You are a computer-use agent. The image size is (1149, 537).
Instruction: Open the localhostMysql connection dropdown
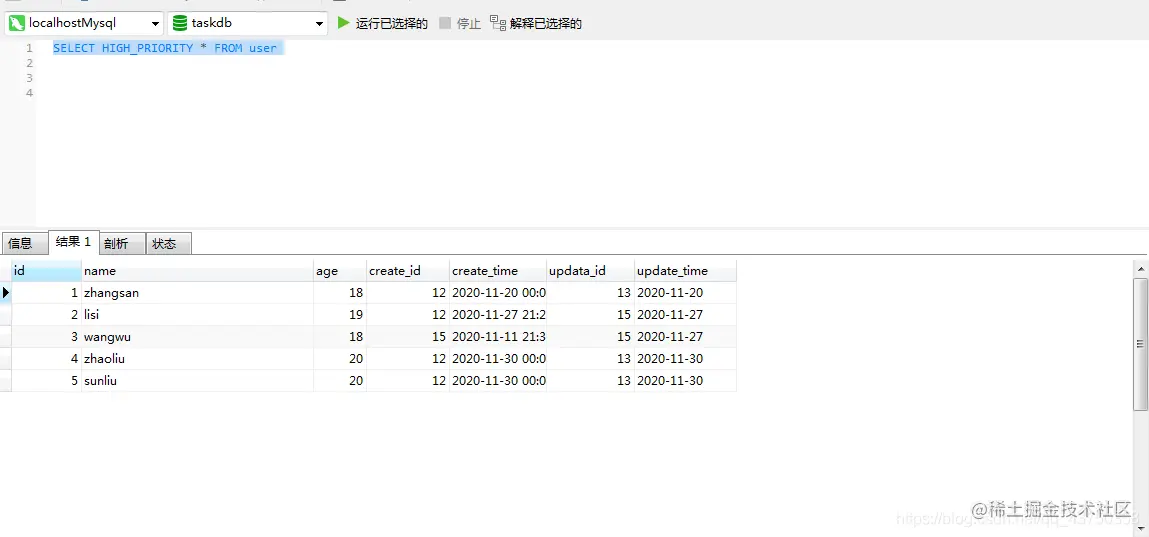click(155, 24)
